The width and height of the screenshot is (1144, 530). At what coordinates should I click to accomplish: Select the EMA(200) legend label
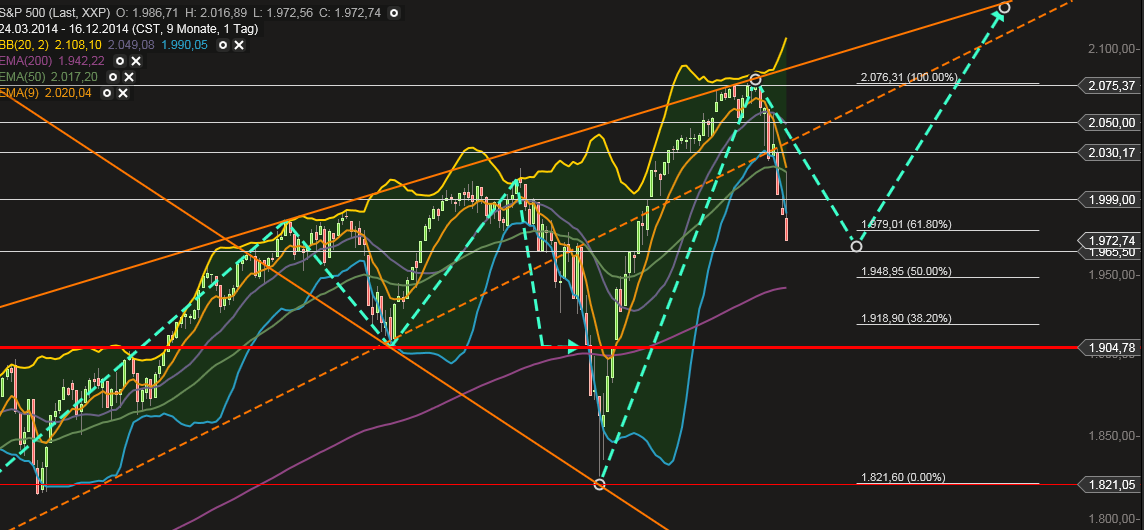pyautogui.click(x=24, y=61)
